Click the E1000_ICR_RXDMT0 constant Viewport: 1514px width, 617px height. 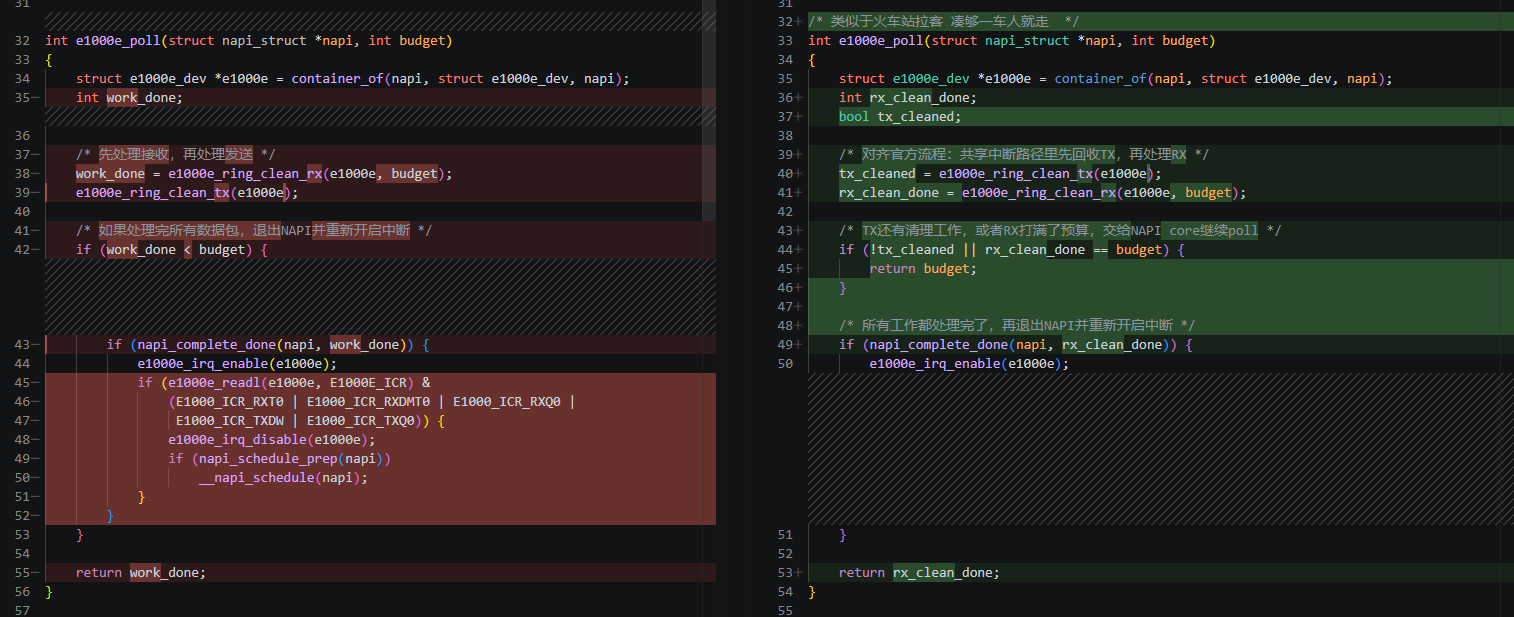tap(368, 401)
